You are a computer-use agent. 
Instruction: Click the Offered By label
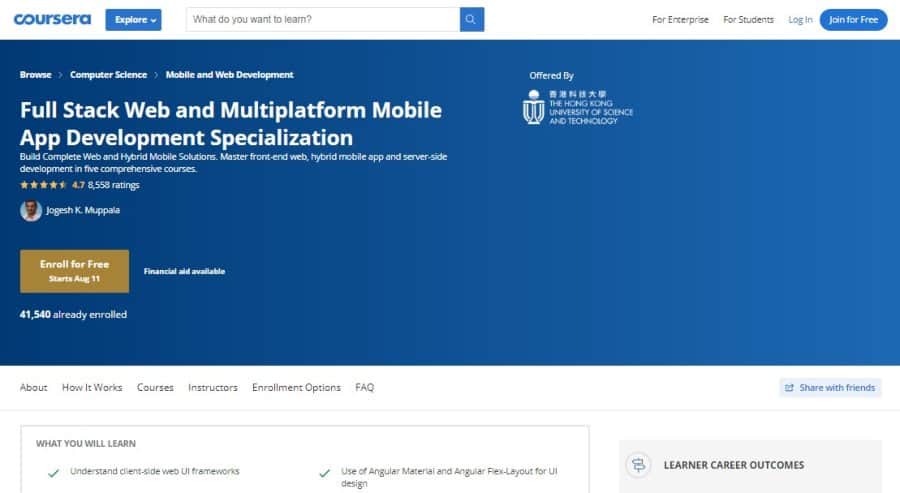(552, 76)
